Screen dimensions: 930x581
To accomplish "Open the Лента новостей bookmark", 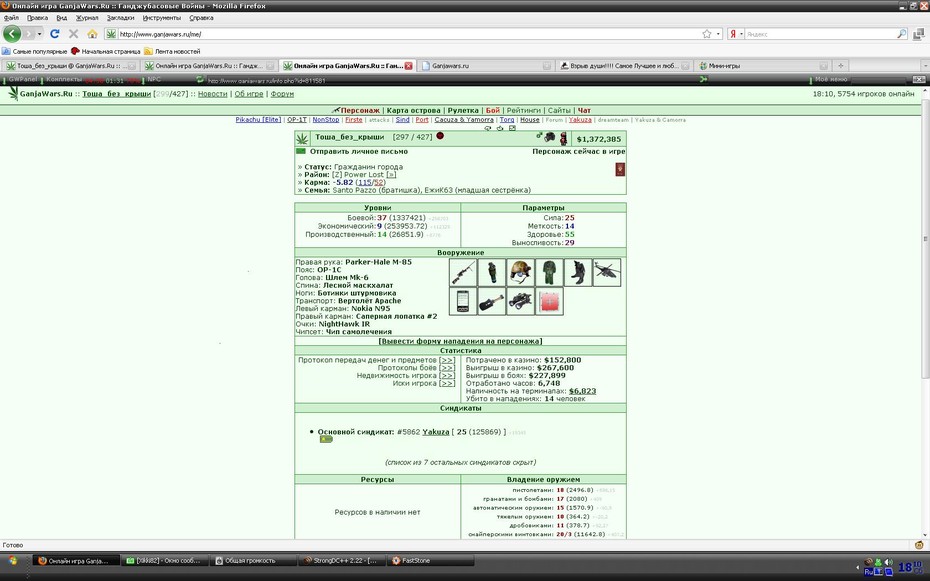I will click(172, 52).
